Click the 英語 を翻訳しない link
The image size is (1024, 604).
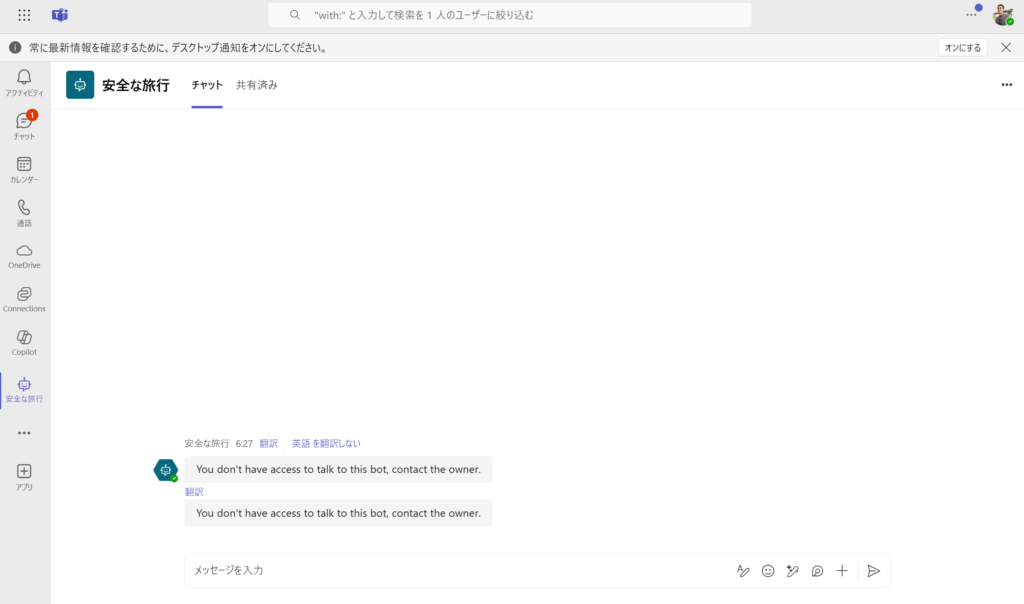[326, 443]
